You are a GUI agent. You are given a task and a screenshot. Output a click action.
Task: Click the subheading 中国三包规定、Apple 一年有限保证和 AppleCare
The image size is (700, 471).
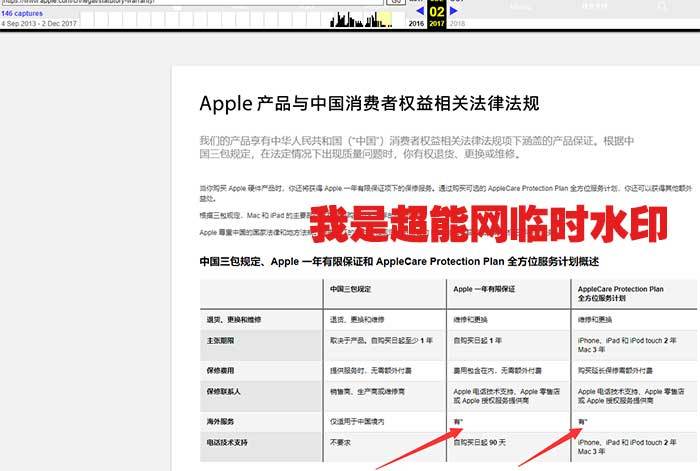(399, 262)
